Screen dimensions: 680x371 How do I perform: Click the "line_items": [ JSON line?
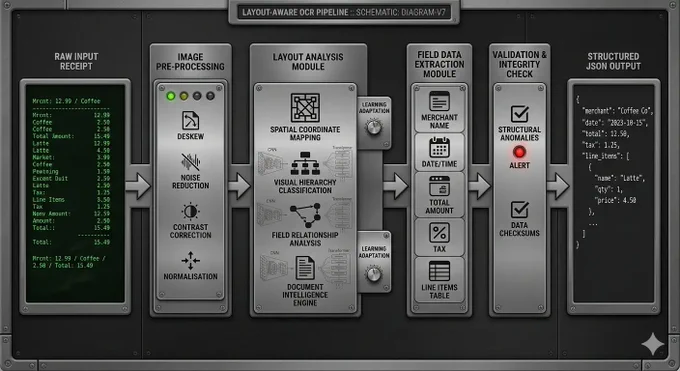(605, 156)
